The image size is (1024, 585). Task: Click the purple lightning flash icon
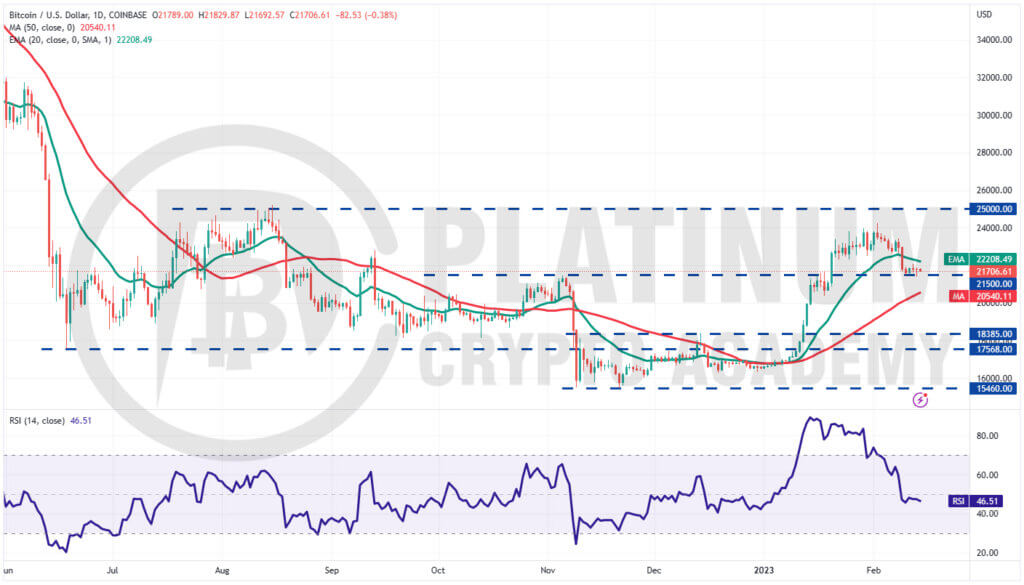[920, 400]
